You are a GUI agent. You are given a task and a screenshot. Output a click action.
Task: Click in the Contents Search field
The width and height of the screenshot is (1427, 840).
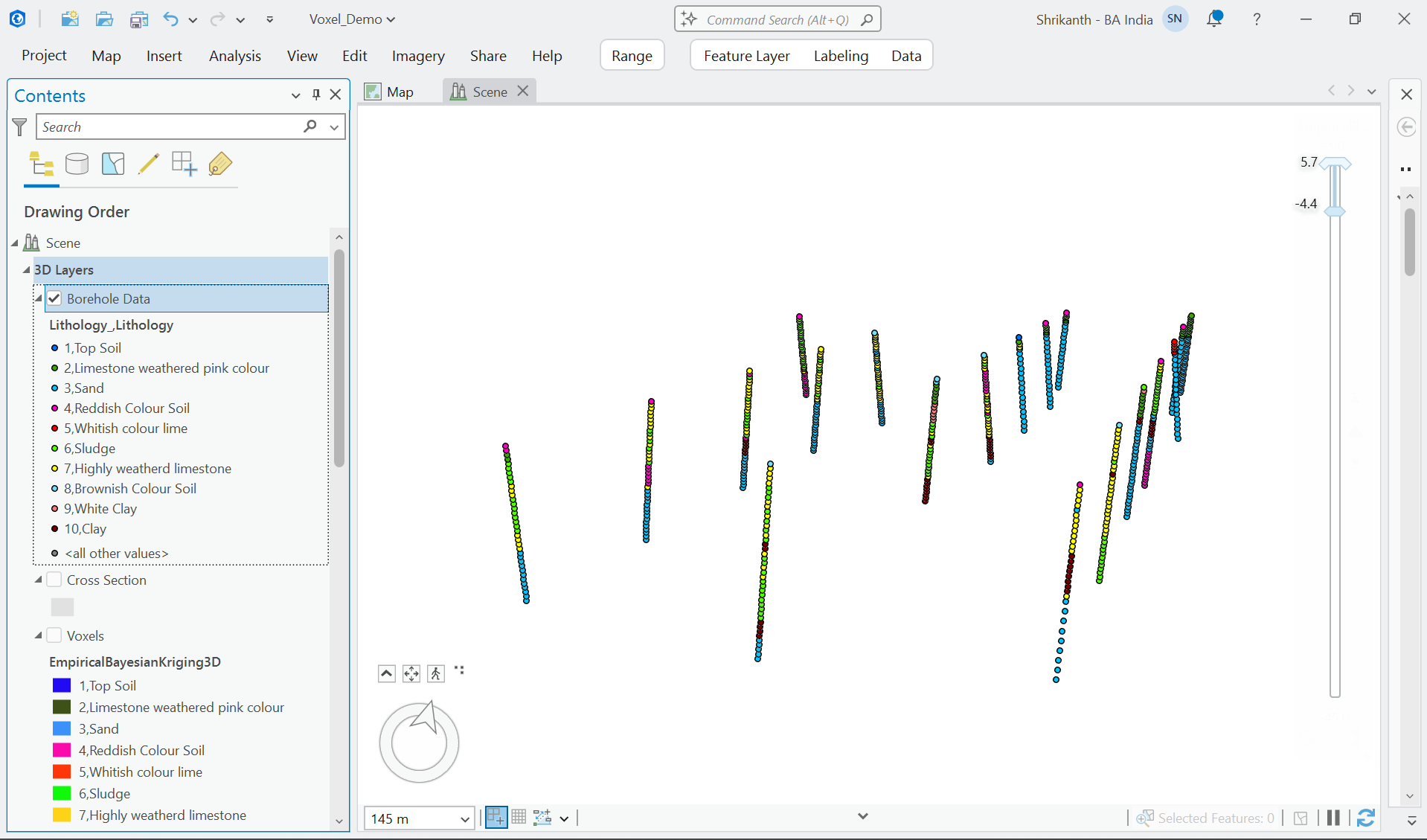[170, 127]
